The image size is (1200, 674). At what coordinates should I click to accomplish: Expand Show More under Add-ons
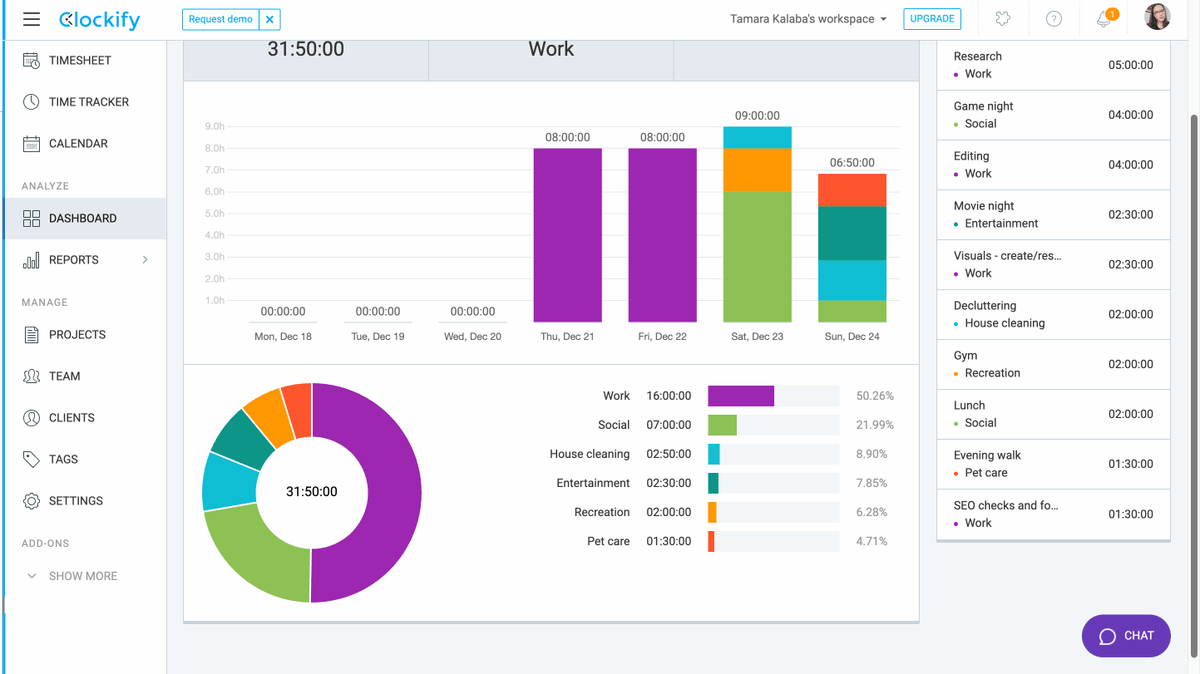point(82,576)
